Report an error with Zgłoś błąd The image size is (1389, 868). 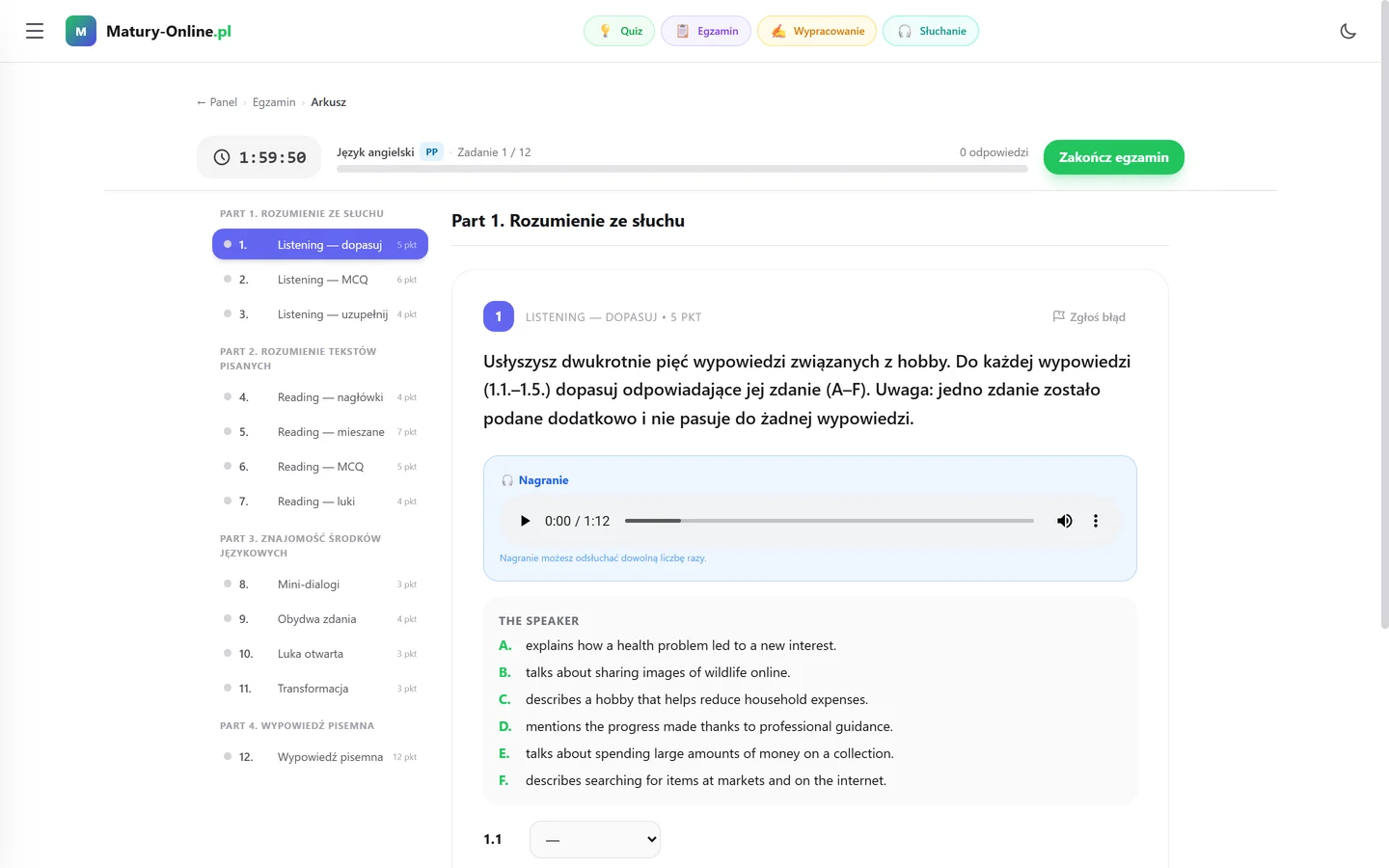pos(1089,316)
